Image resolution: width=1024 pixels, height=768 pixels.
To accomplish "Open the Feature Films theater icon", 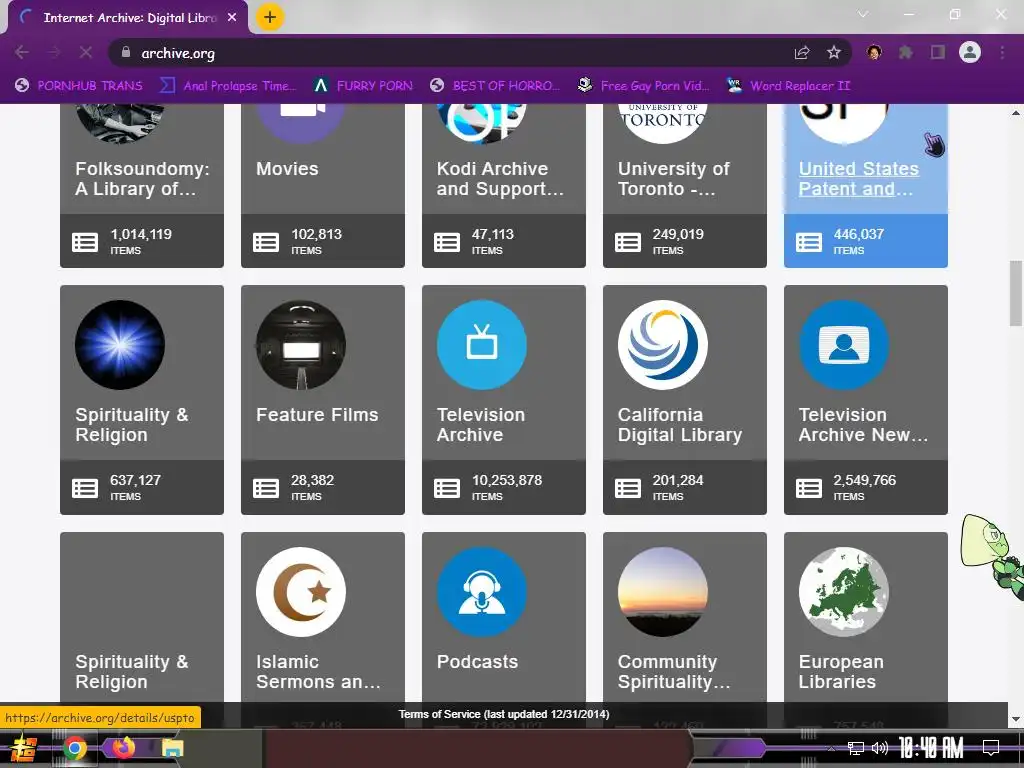I will [300, 345].
